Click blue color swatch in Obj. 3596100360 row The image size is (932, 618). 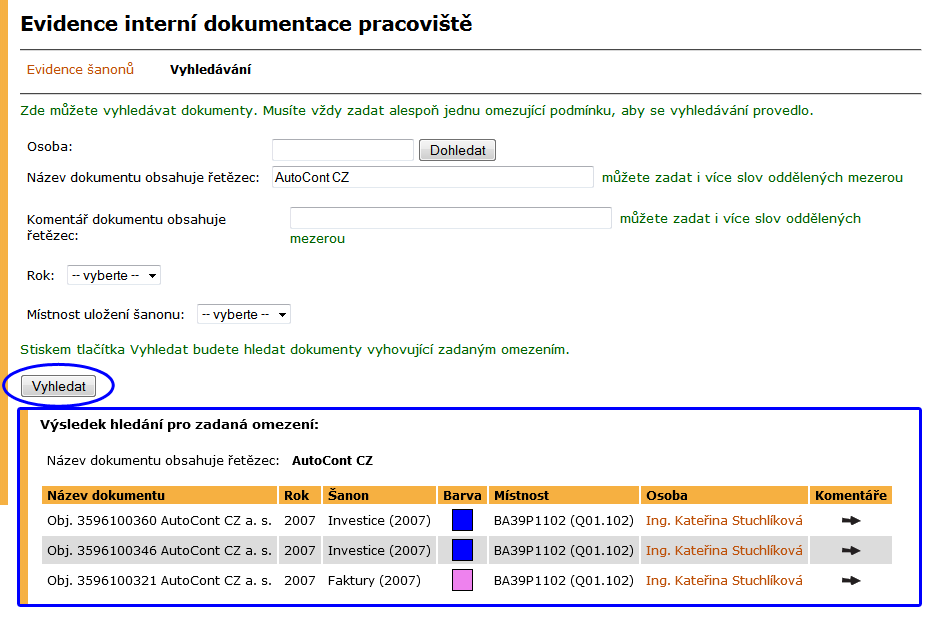click(462, 520)
